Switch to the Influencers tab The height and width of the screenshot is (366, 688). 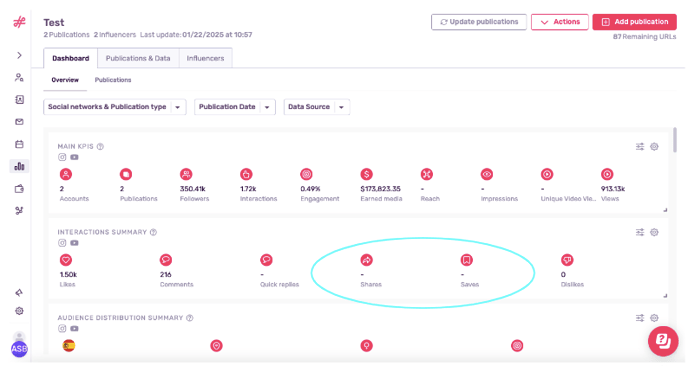pyautogui.click(x=205, y=58)
